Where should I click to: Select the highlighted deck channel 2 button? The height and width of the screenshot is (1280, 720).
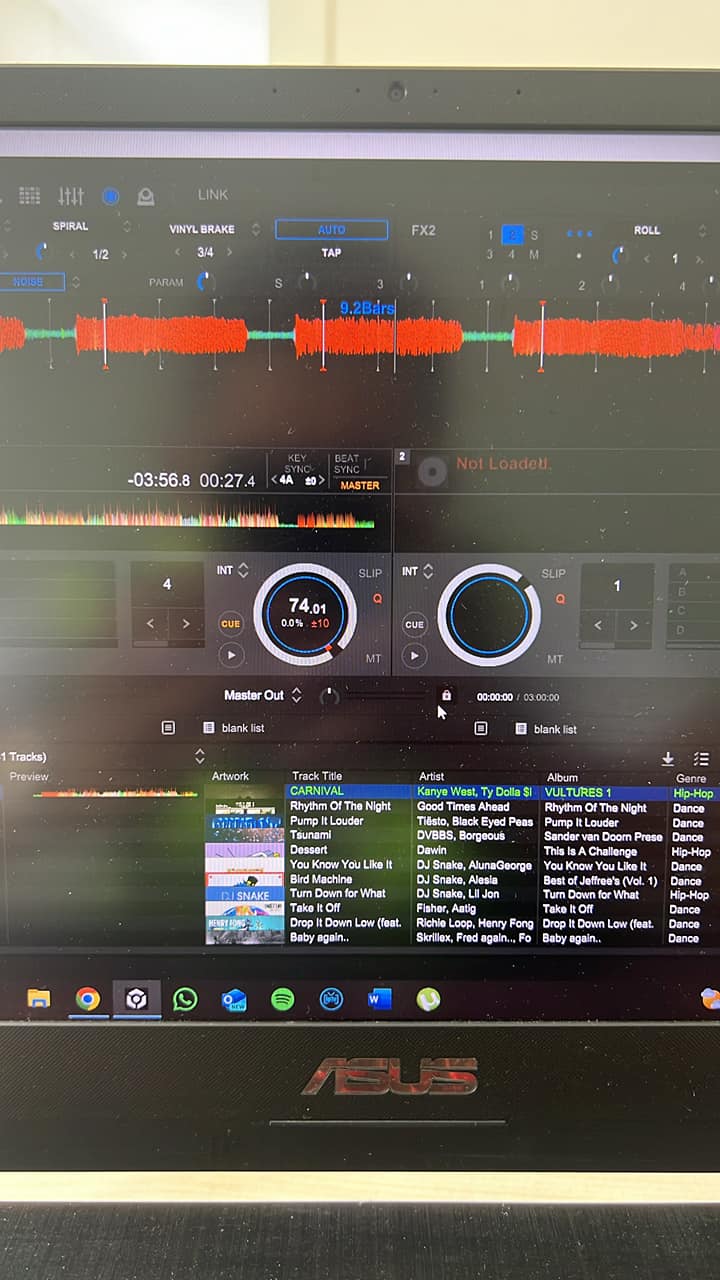(512, 235)
